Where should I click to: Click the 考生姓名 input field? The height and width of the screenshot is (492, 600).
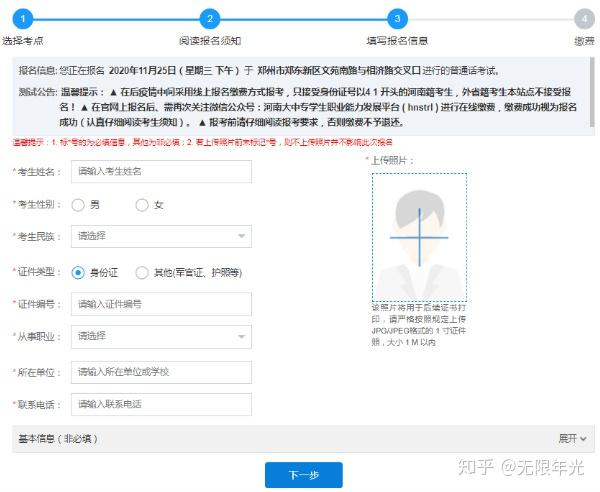(x=161, y=171)
